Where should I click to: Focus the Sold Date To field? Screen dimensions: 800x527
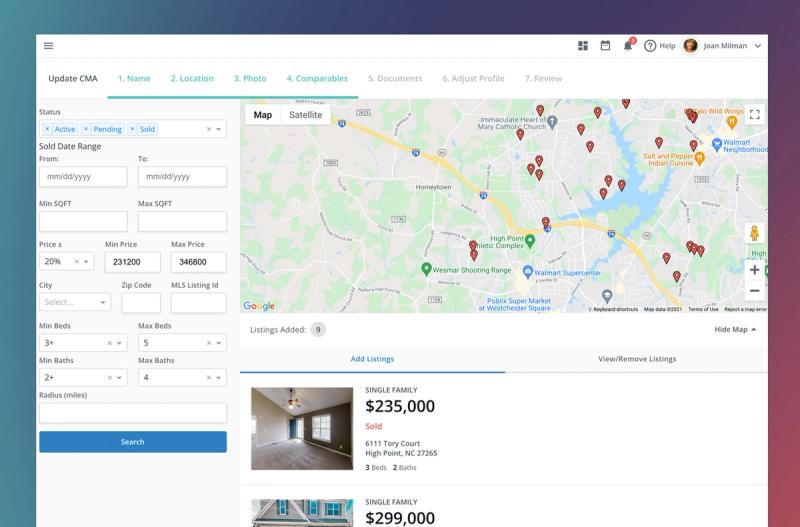click(182, 177)
